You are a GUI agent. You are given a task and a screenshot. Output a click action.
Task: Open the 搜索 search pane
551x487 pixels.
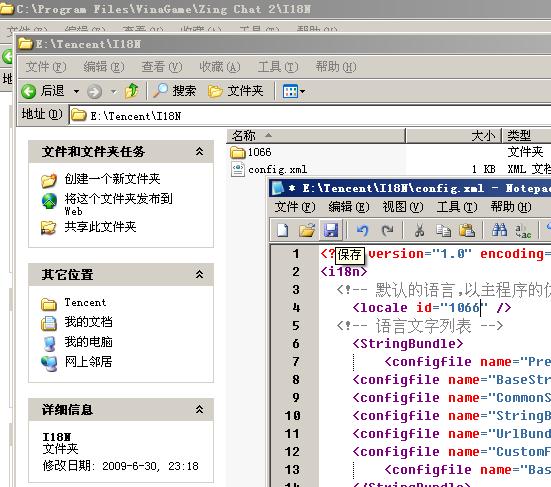point(175,91)
